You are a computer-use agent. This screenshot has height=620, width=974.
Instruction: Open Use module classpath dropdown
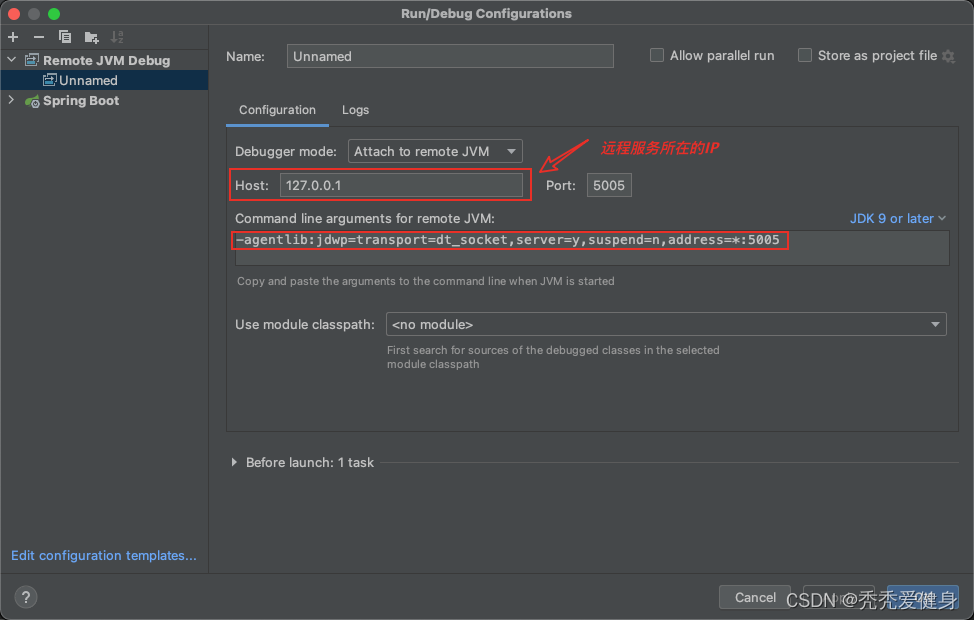666,324
